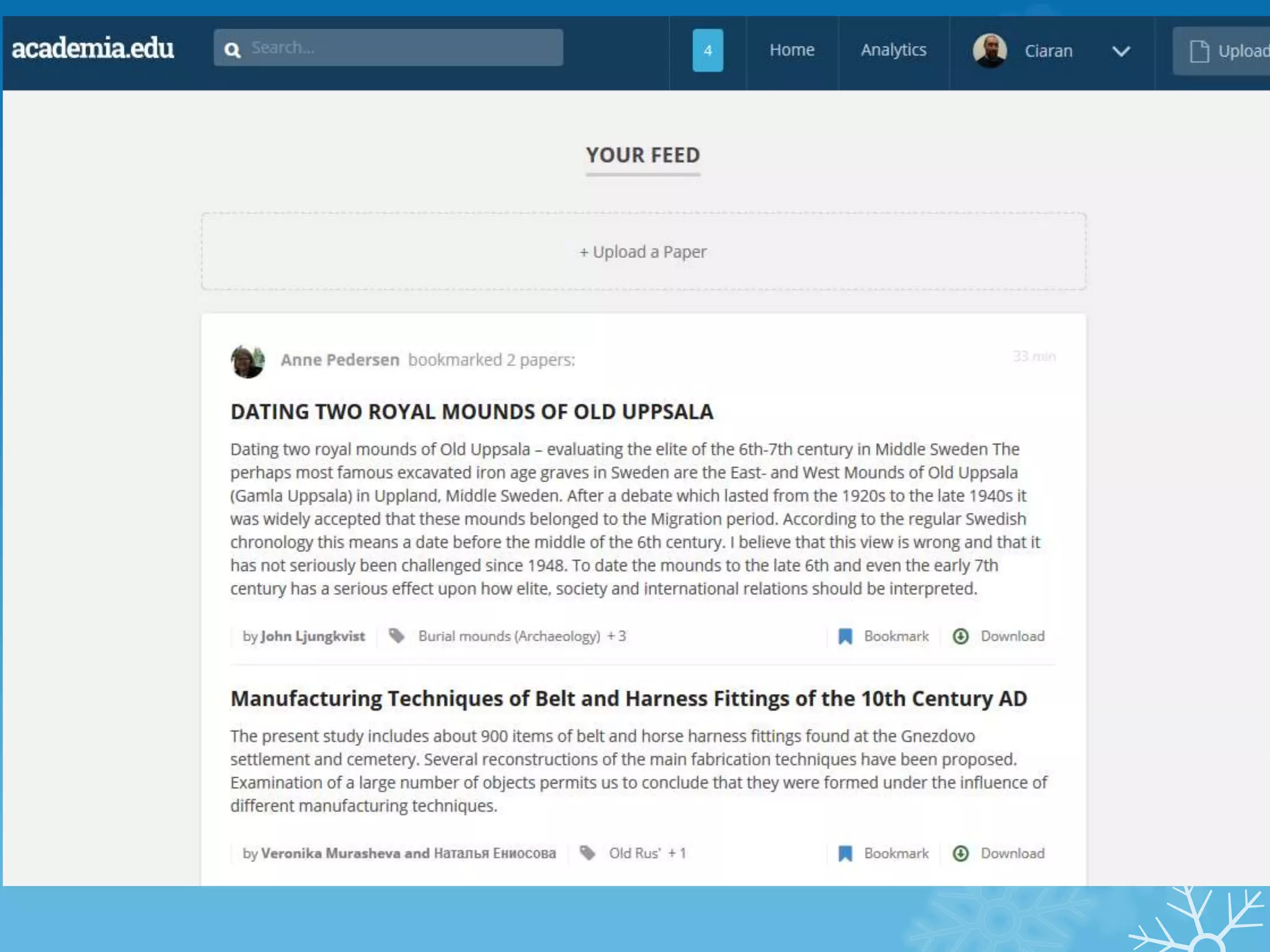The height and width of the screenshot is (952, 1270).
Task: Click tag icon beside Burial mounds topic
Action: click(x=397, y=636)
